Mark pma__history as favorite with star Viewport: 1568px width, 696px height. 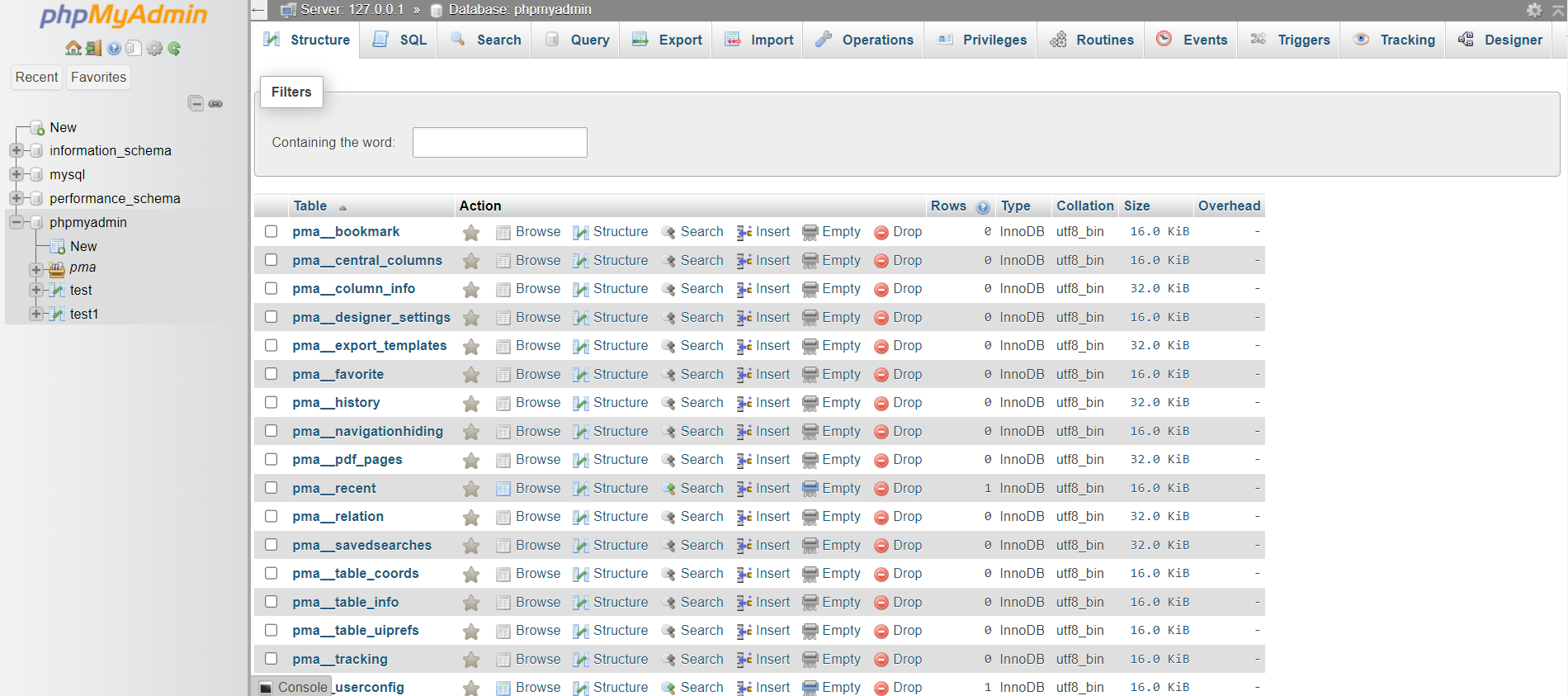tap(471, 404)
